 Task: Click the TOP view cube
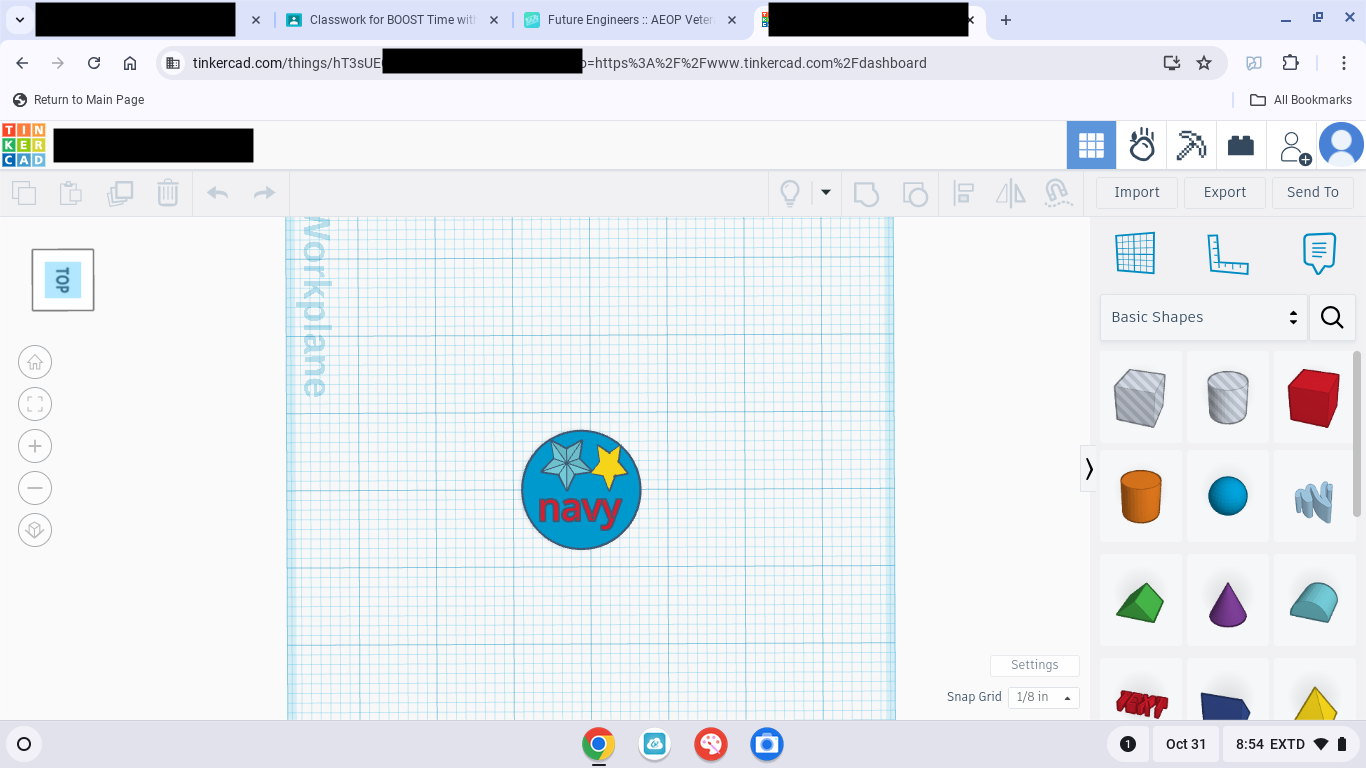tap(63, 280)
